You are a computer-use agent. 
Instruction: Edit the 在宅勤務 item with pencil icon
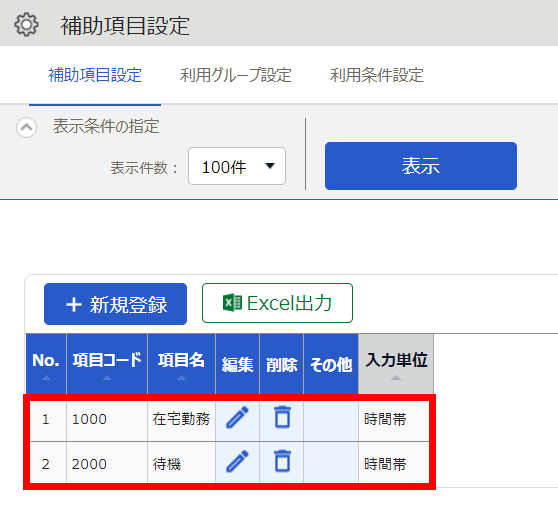tap(237, 417)
